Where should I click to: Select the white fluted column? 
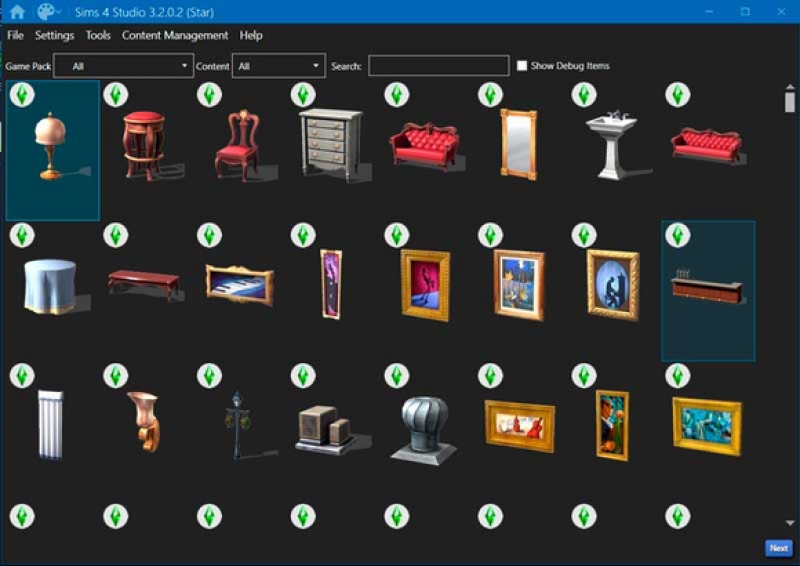51,425
